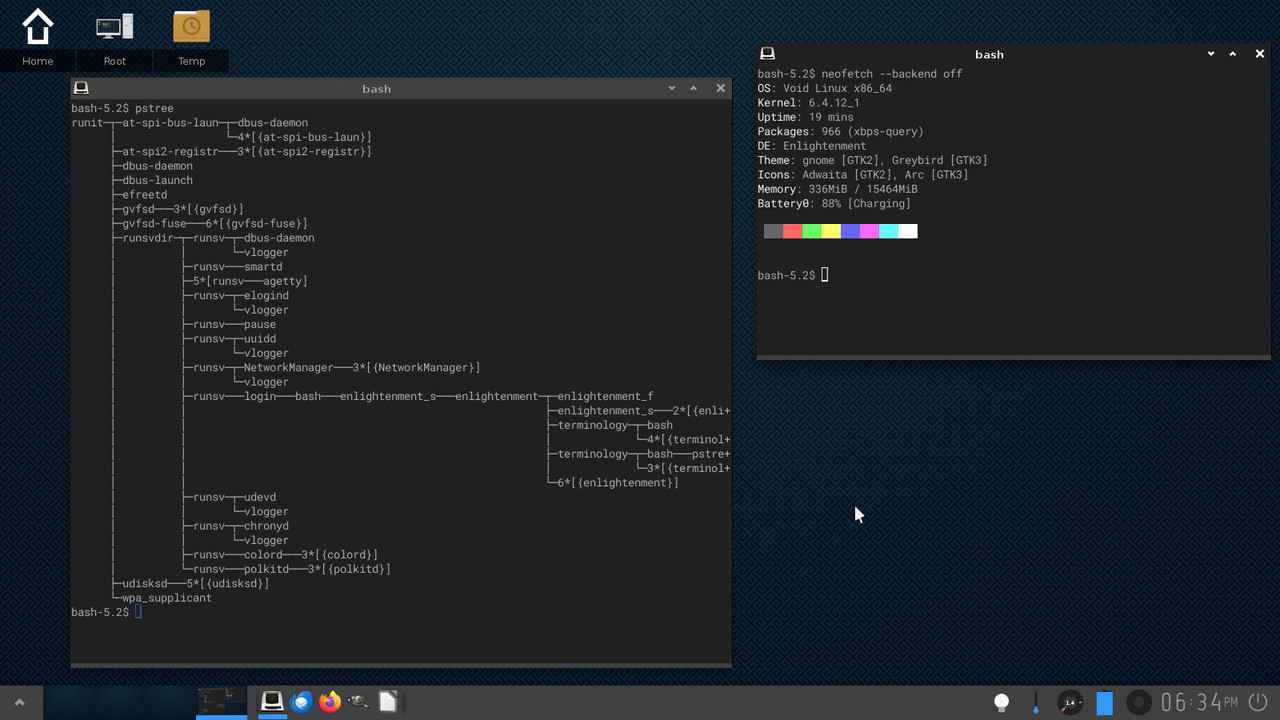The image size is (1280, 720).
Task: Click the 'OS: Void Linux x86_64' line
Action: coord(824,88)
